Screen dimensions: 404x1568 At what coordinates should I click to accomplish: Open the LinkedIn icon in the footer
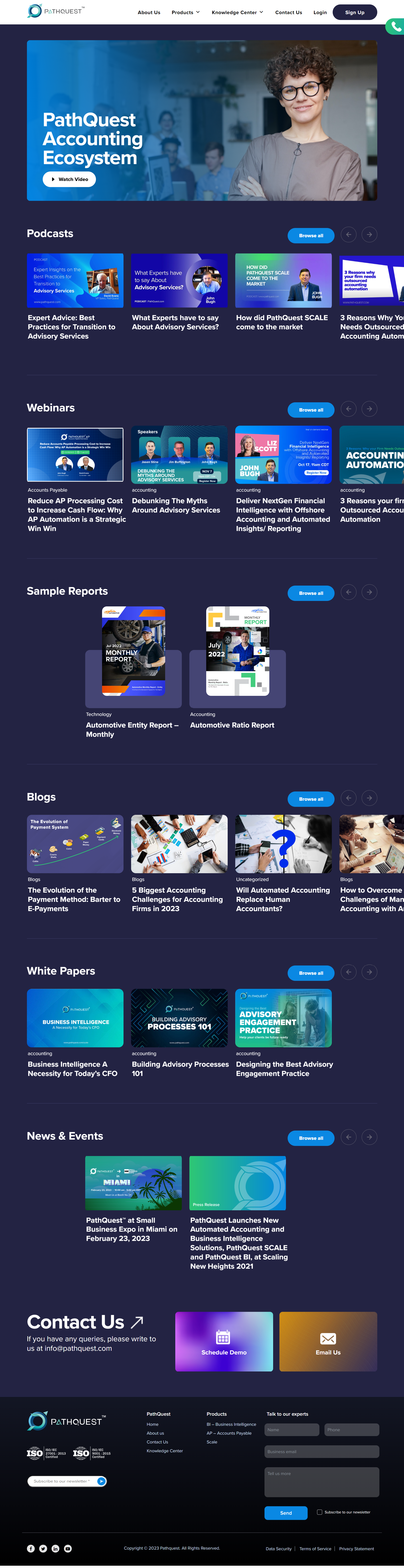click(x=55, y=1548)
